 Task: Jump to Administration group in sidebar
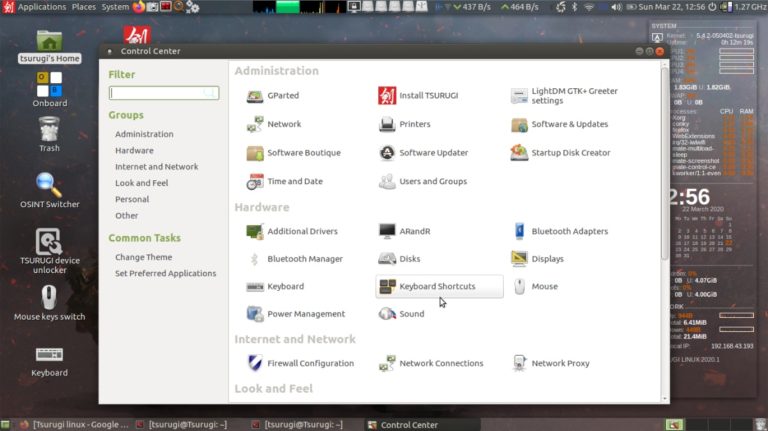[144, 134]
